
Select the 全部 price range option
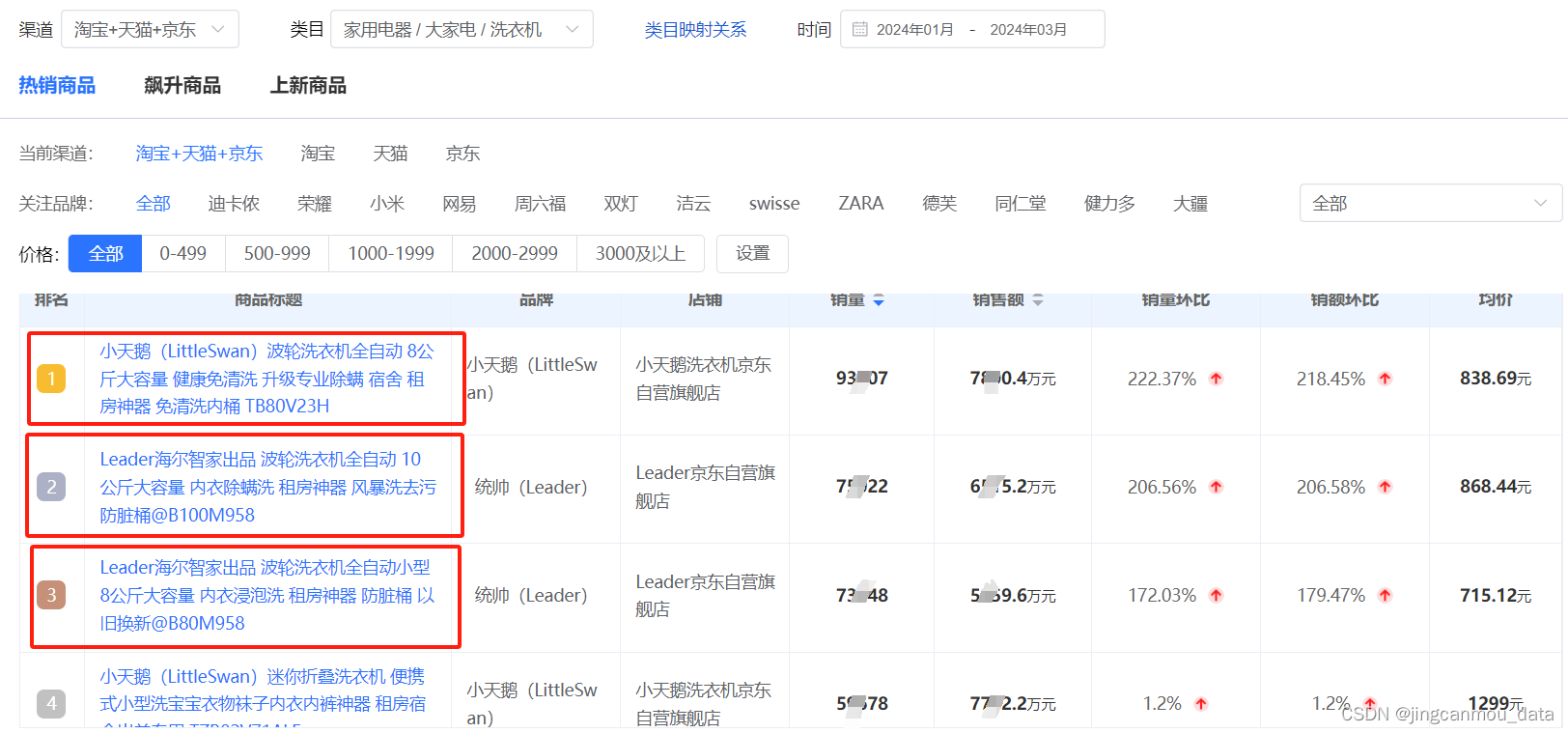click(105, 254)
